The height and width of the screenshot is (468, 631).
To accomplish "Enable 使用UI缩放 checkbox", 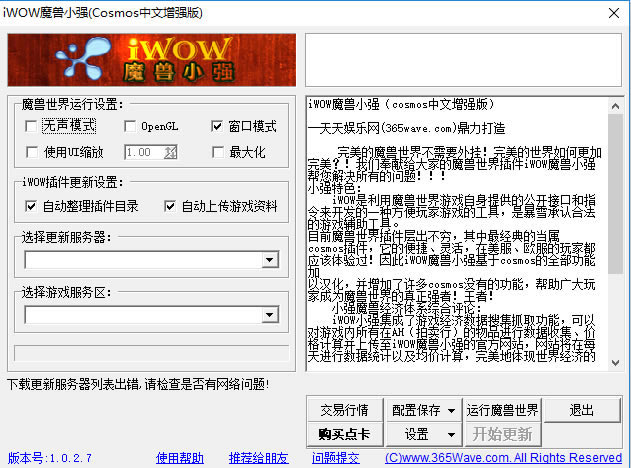I will (x=32, y=152).
